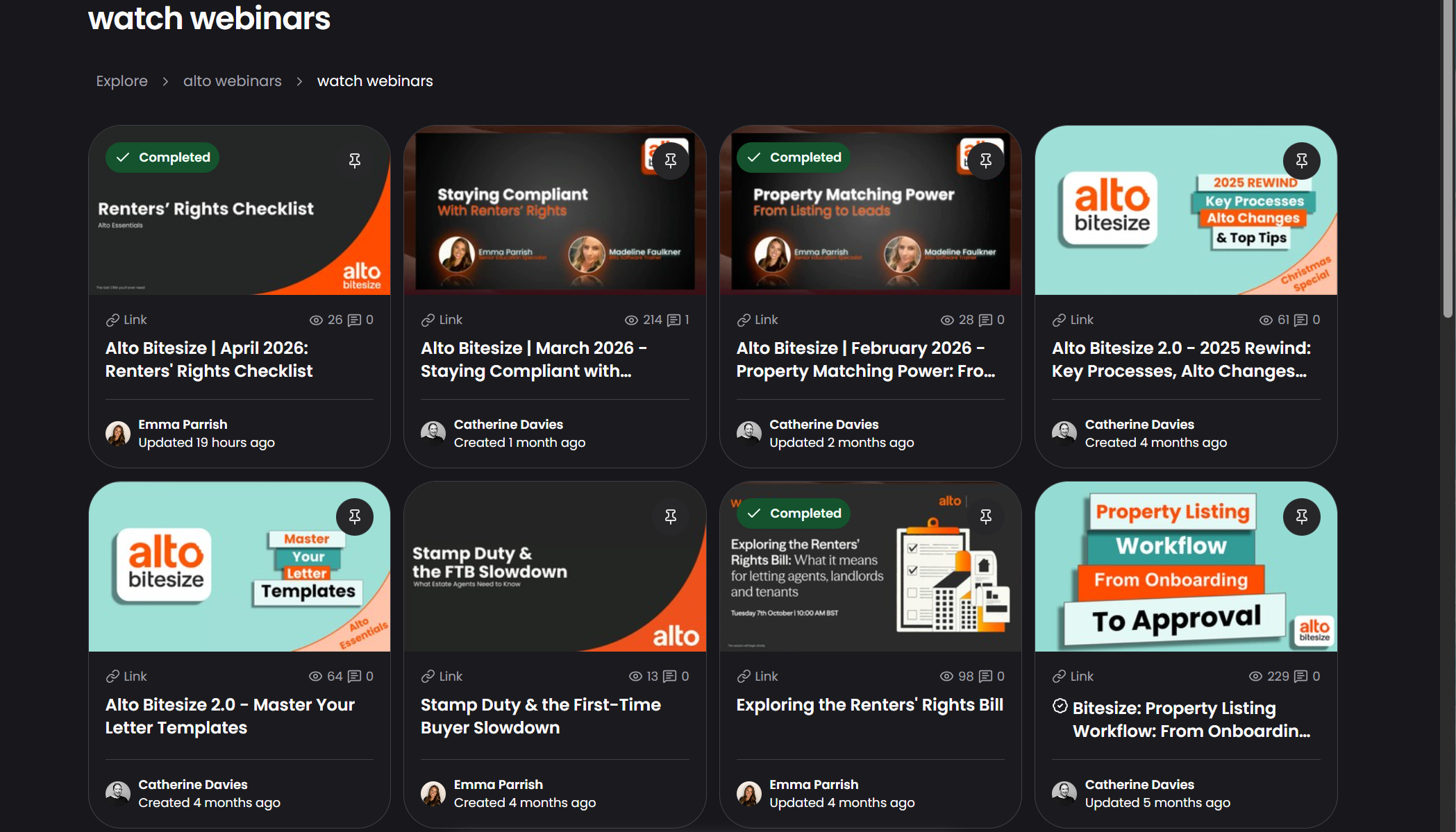
Task: Open comments icon on April 2026 card
Action: [354, 320]
